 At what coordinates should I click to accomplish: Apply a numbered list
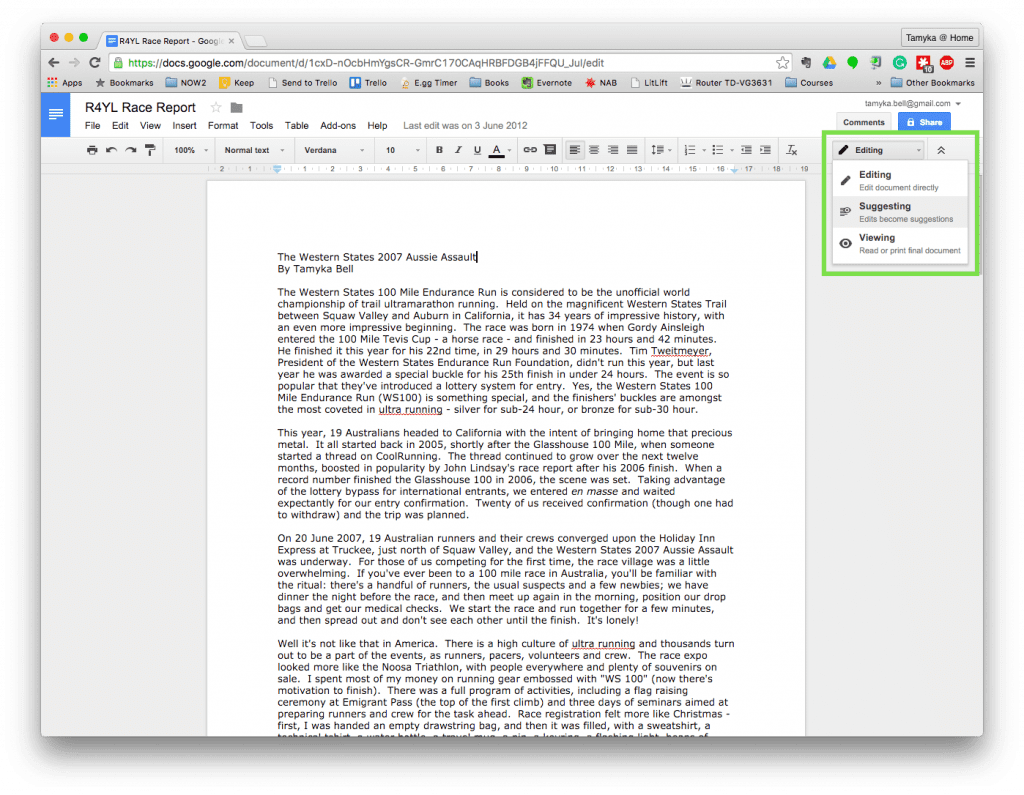coord(689,150)
